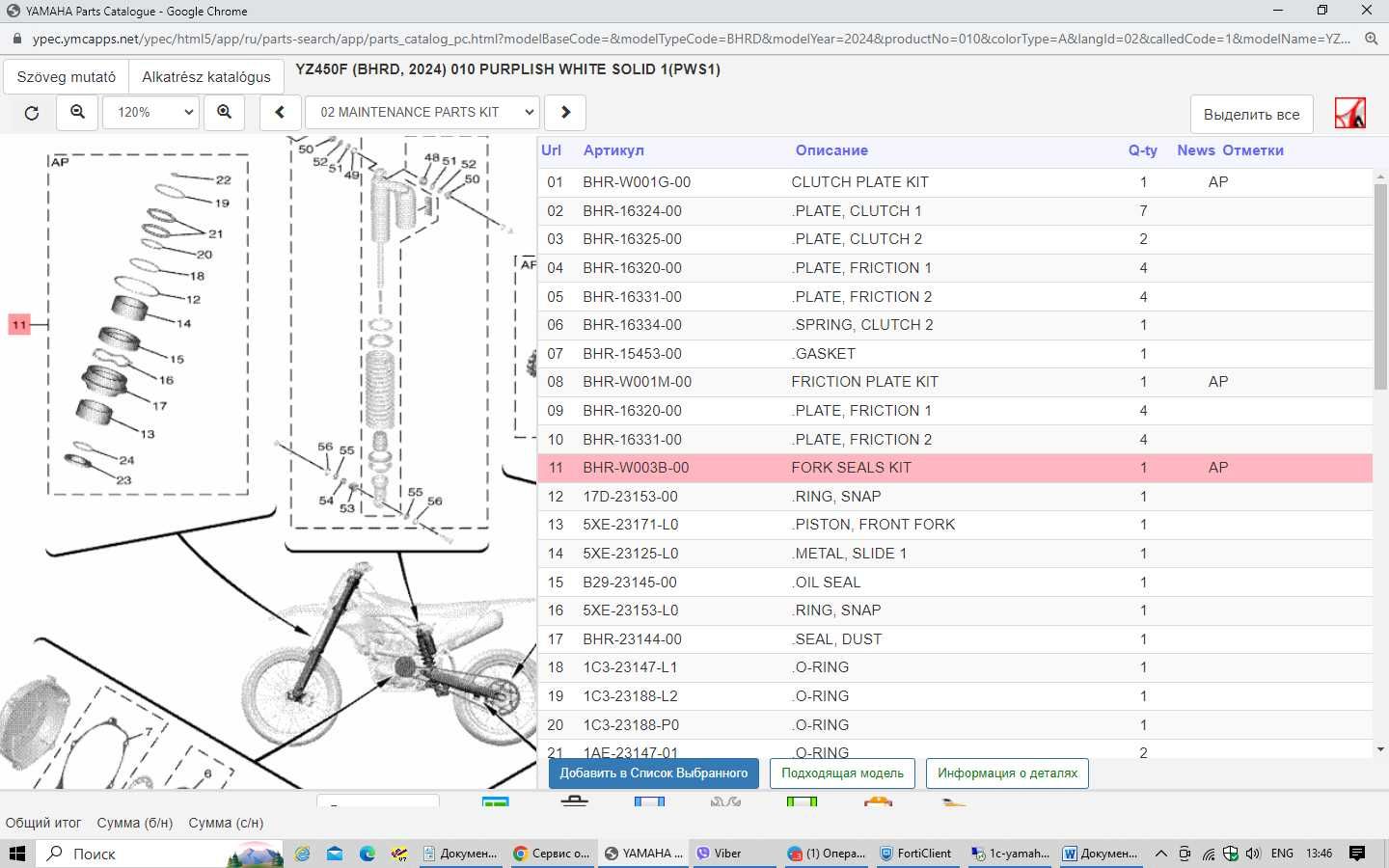The width and height of the screenshot is (1389, 868).
Task: Open Microsoft Edge from the taskbar
Action: click(x=368, y=854)
